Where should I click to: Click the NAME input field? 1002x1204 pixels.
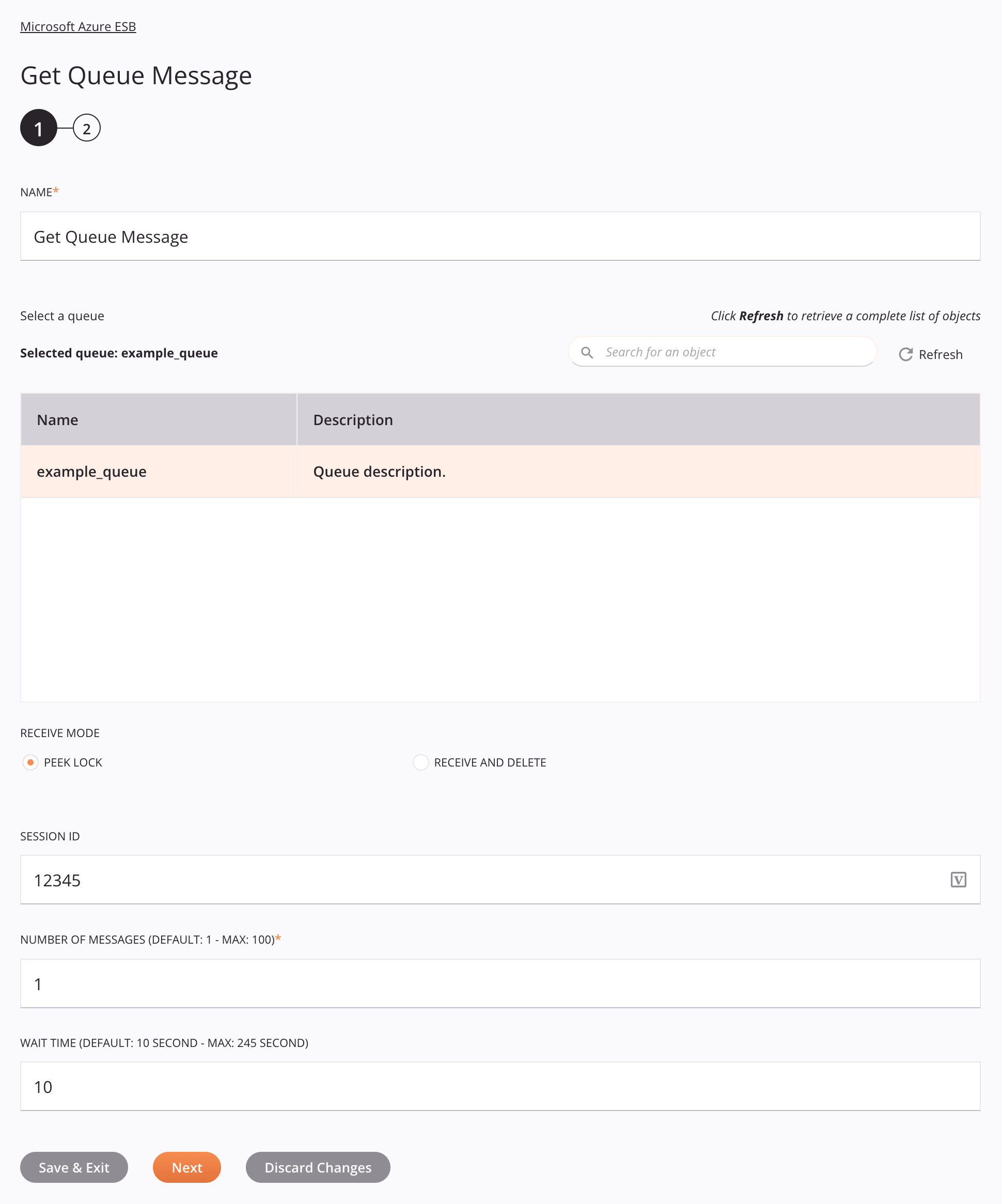coord(500,236)
